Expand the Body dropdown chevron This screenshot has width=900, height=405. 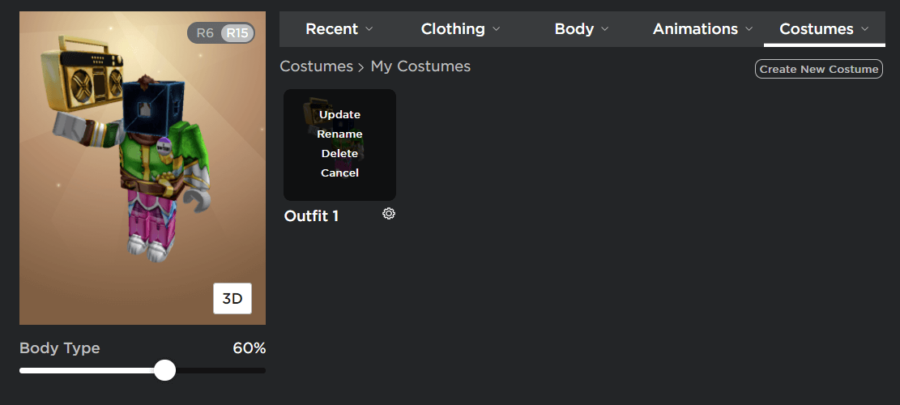[605, 29]
